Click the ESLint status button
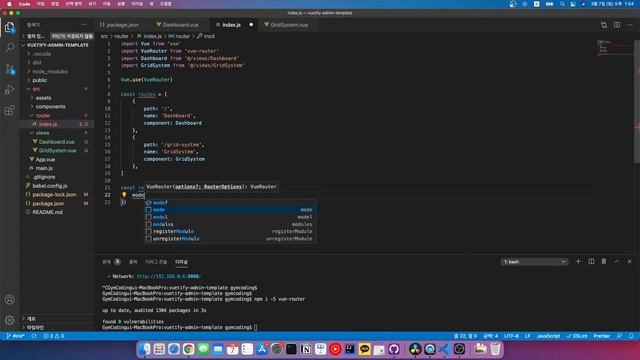 (x=577, y=336)
